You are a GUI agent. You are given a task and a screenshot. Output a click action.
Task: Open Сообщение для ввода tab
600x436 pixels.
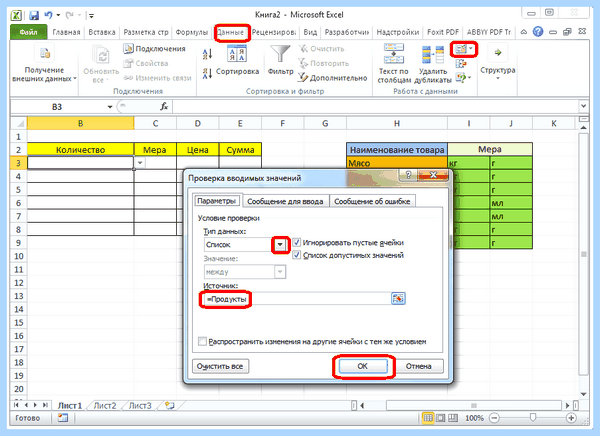coord(285,201)
